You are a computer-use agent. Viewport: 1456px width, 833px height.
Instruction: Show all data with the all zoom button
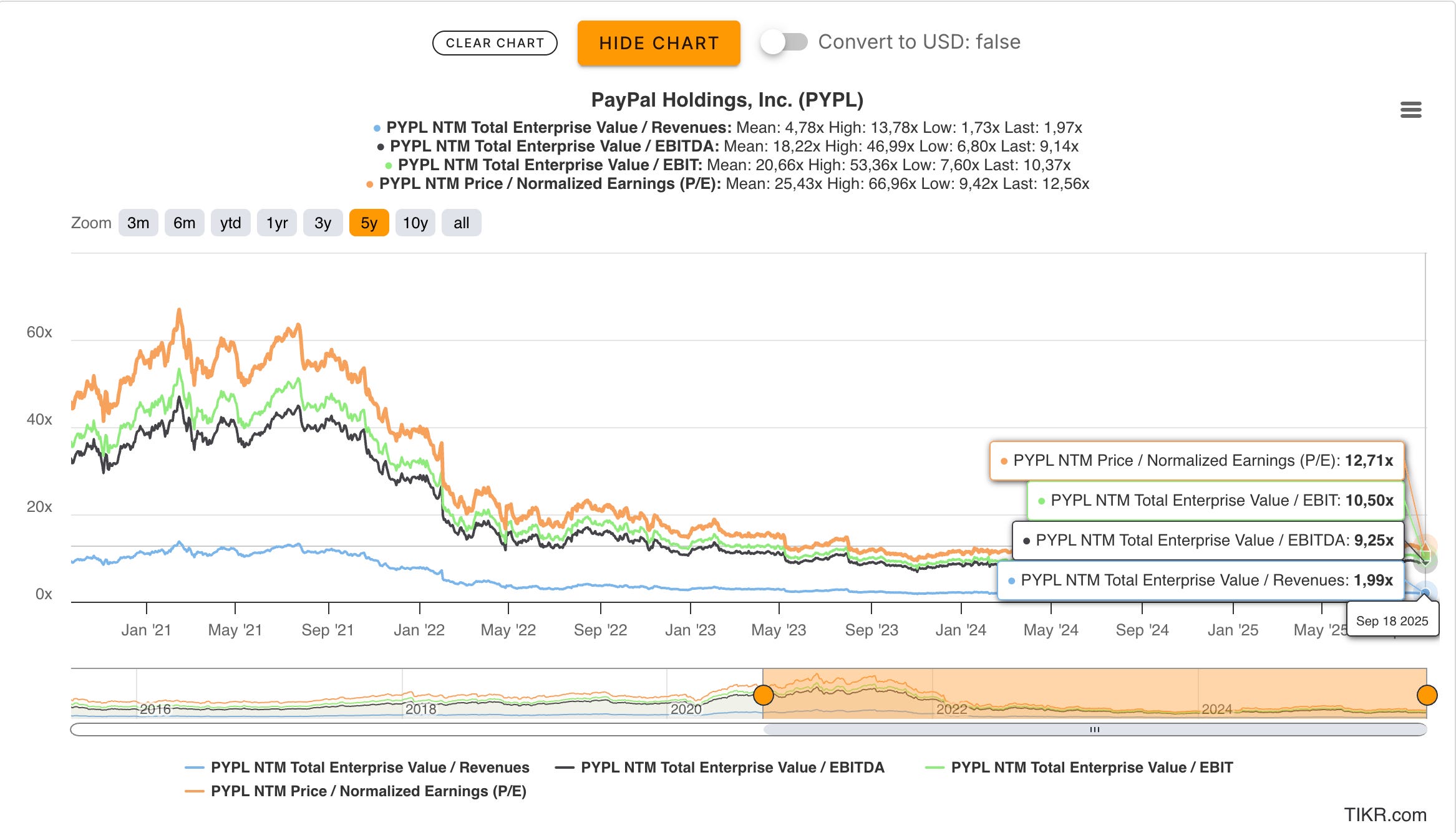pos(461,223)
